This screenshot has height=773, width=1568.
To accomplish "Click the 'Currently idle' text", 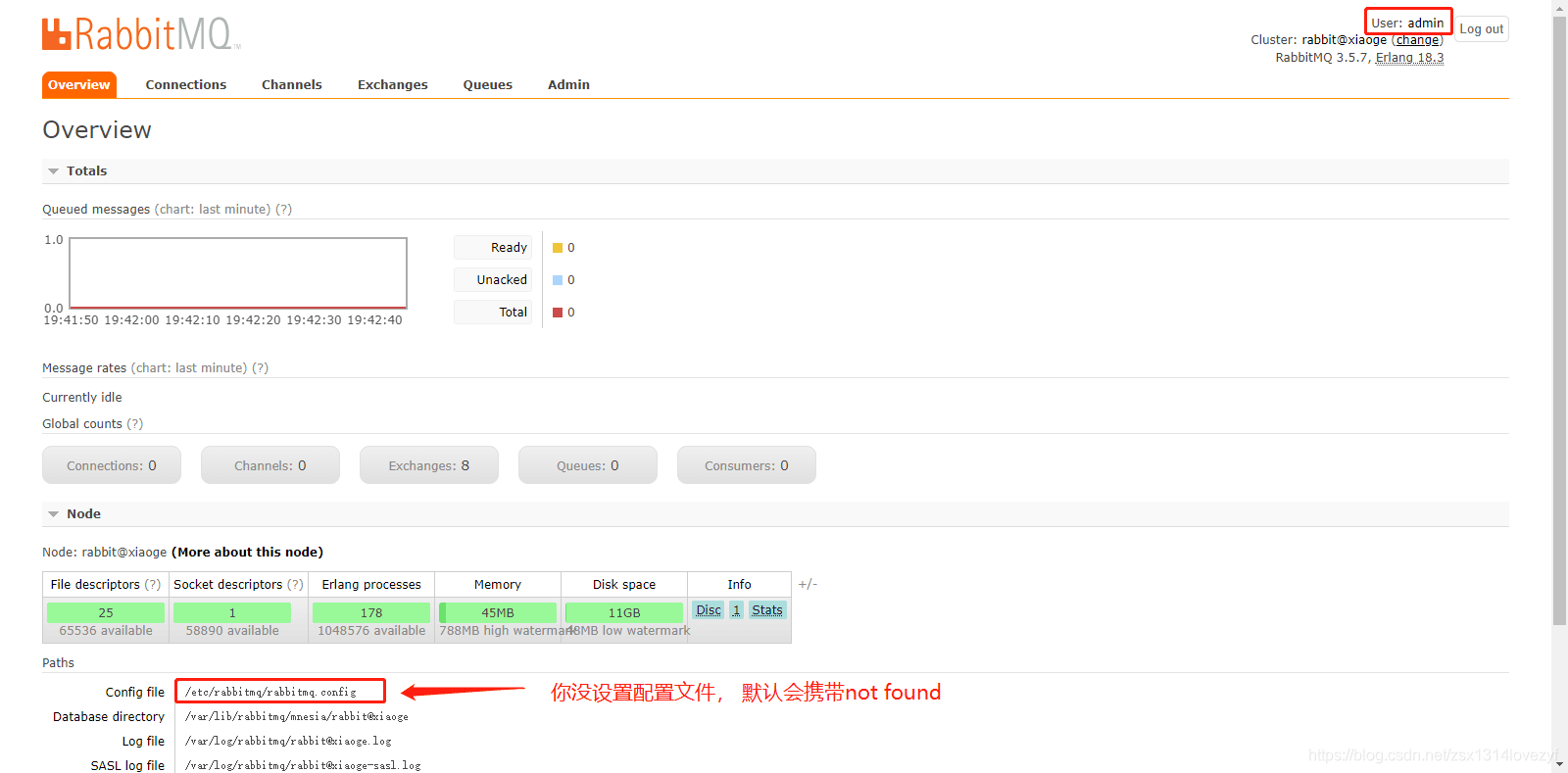I will point(82,398).
